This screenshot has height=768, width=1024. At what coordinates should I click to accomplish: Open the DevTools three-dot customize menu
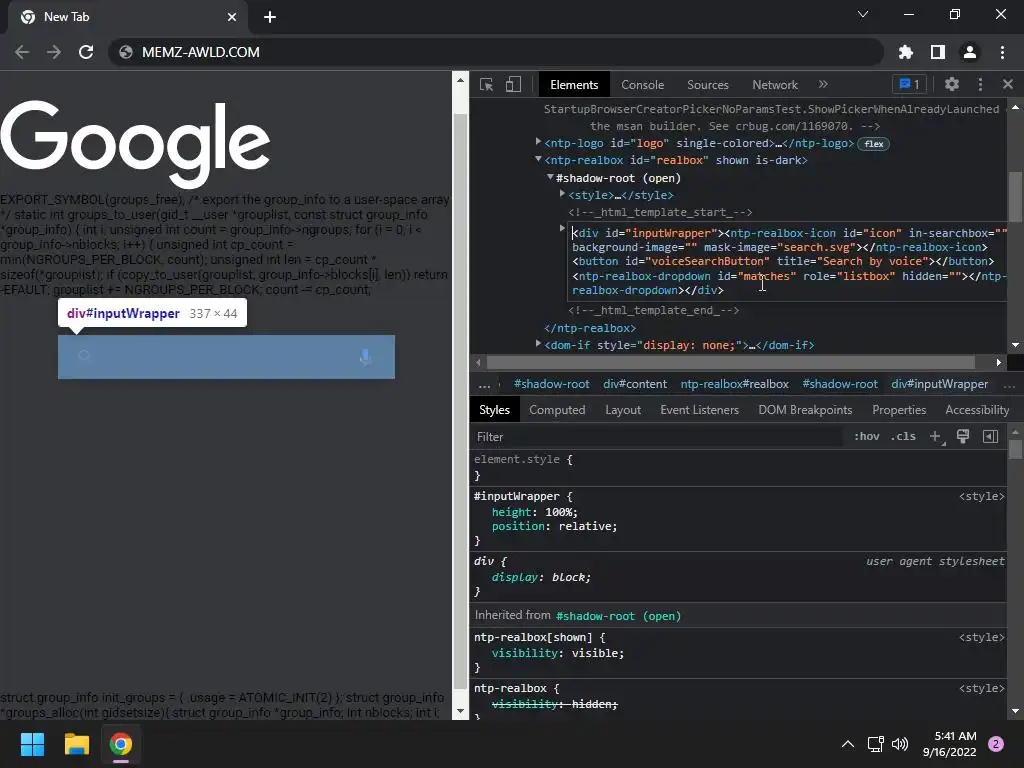pyautogui.click(x=980, y=84)
